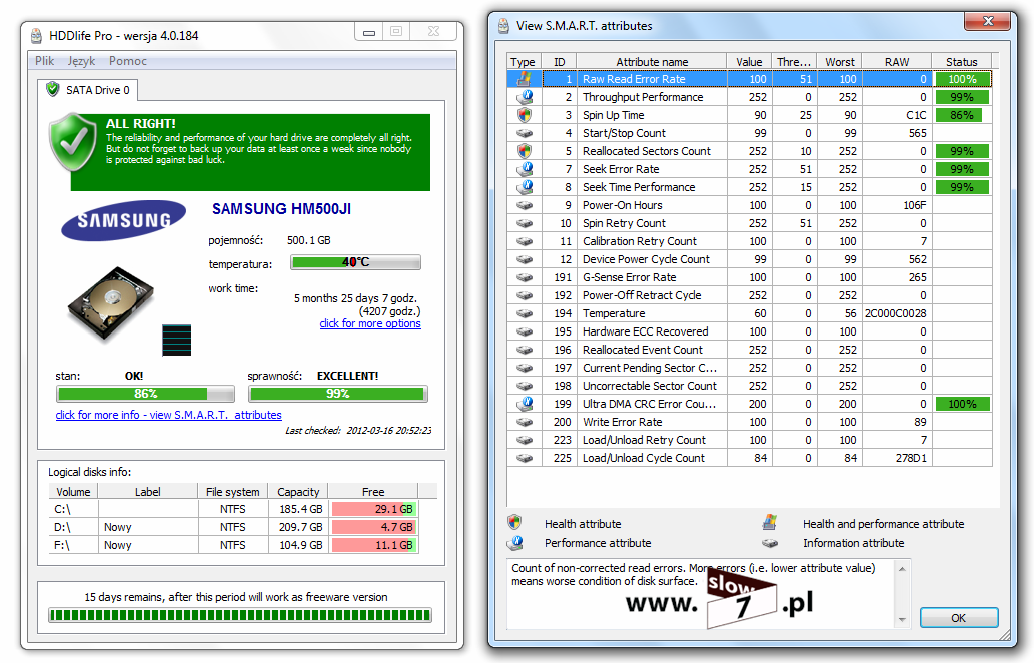Click the Ultra DMA CRC Error type icon

click(525, 404)
